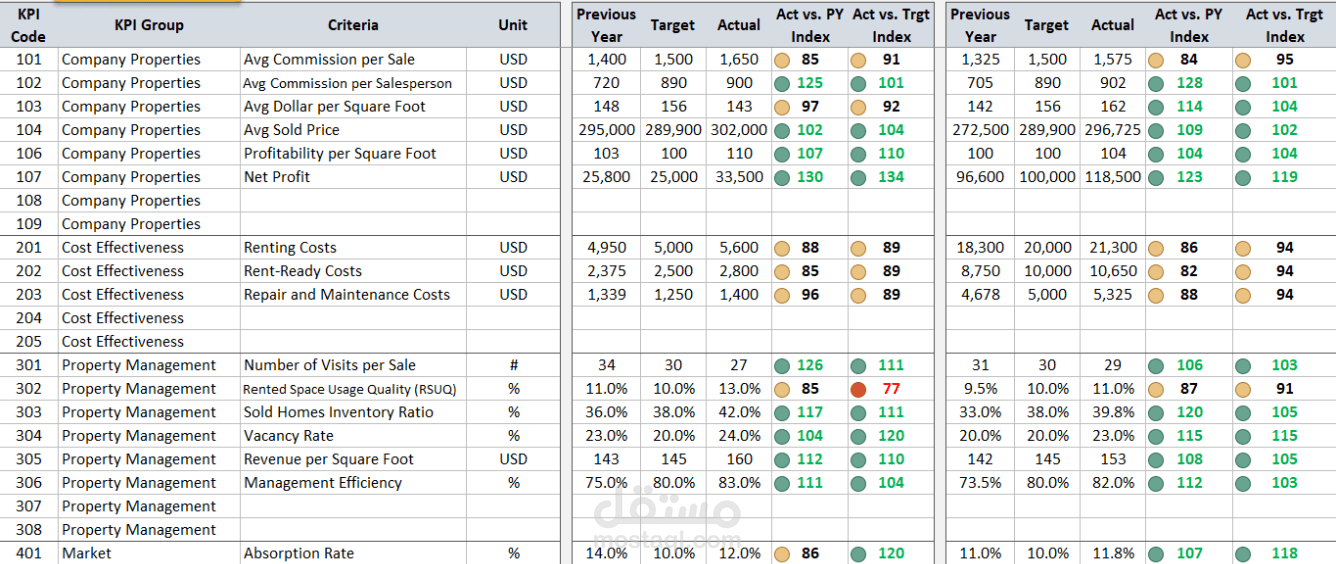
Task: Select the Rented Space Usage Quality (RSUQ) cell
Action: [x=353, y=389]
